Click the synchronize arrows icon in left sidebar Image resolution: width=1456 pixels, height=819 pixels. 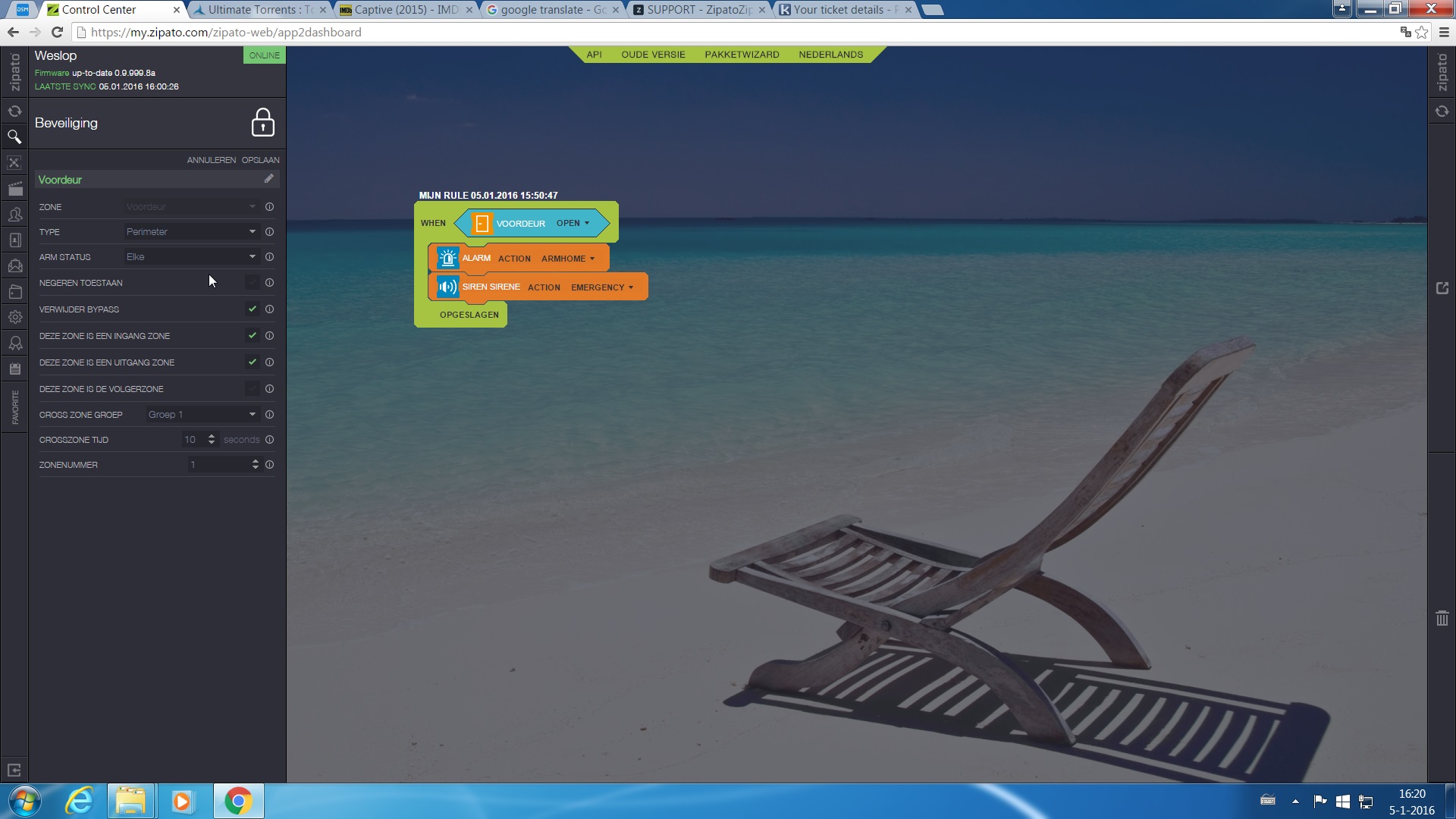(x=14, y=111)
